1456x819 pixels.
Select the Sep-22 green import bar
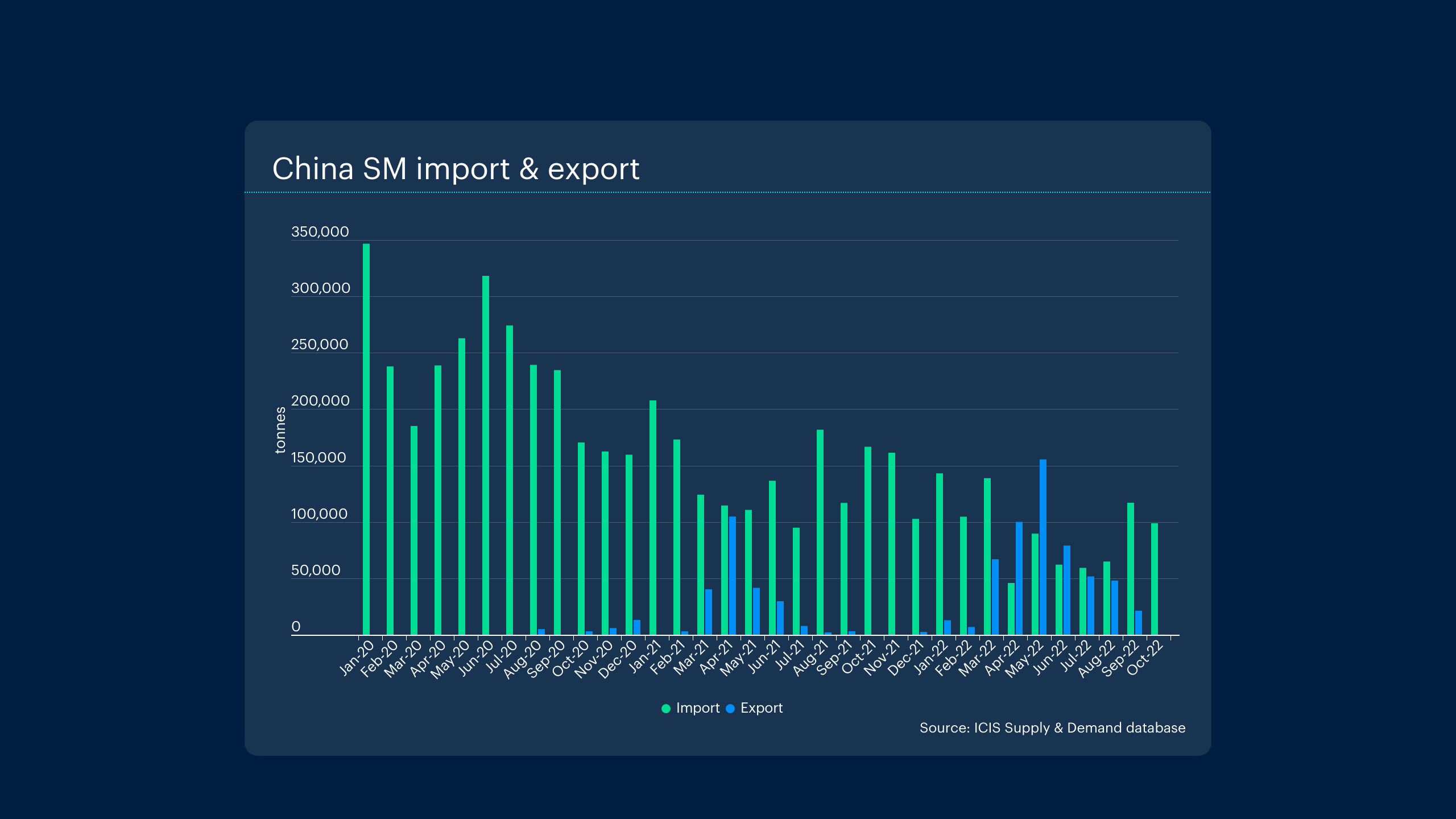(x=1131, y=568)
